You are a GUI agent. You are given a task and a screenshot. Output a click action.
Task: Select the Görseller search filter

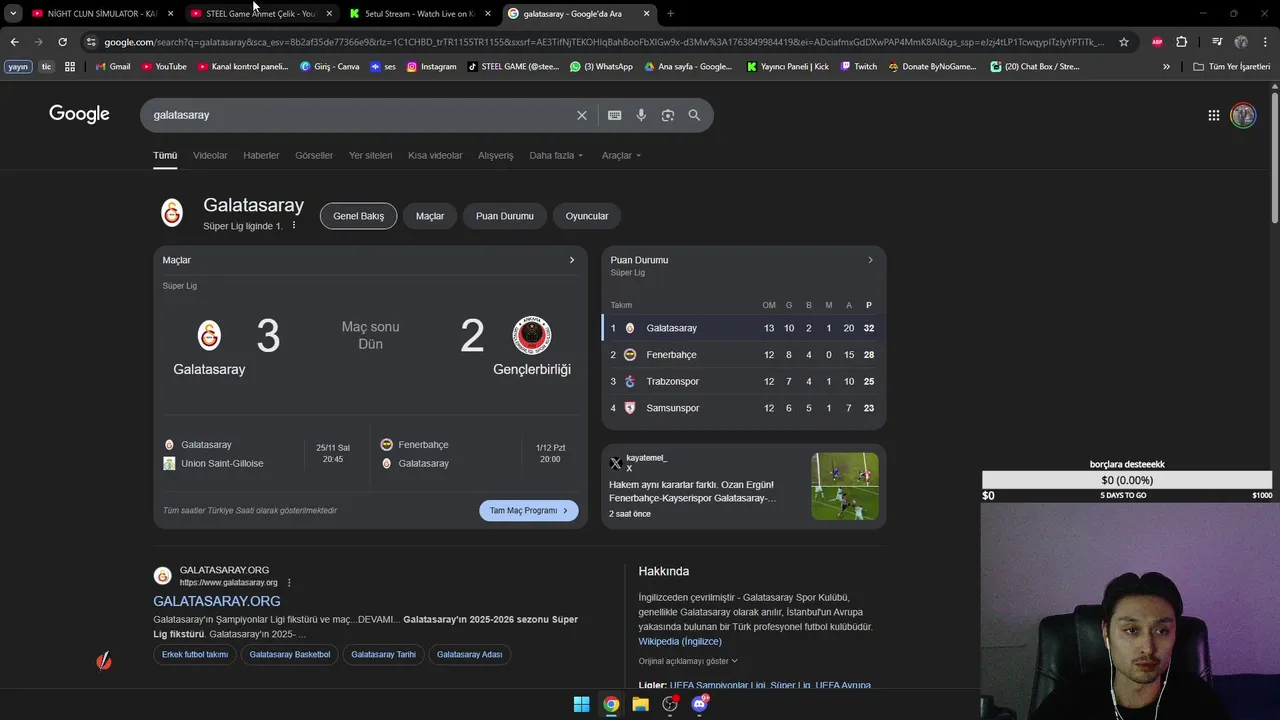(x=314, y=156)
